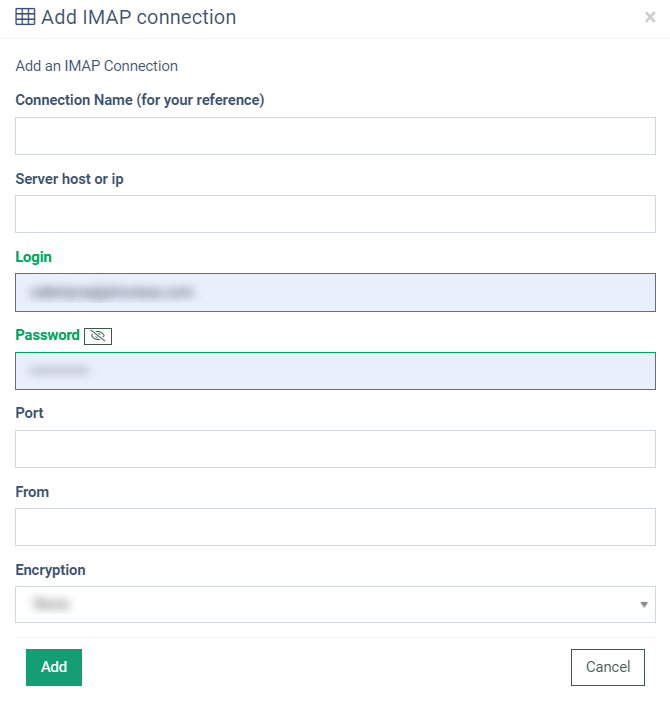Click the table grid icon in the title
This screenshot has height=712, width=670.
pyautogui.click(x=25, y=17)
